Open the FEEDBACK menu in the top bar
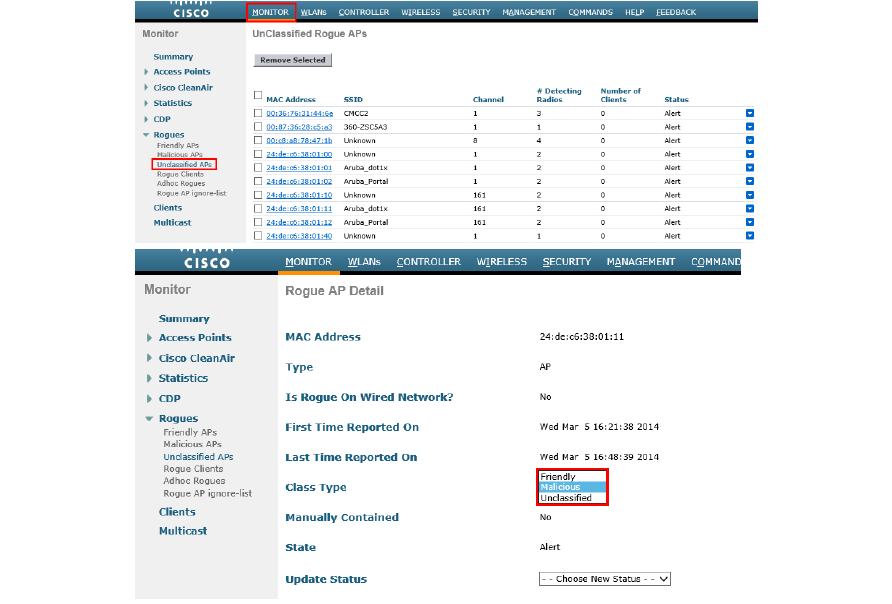Screen dimensions: 892x604 (676, 12)
